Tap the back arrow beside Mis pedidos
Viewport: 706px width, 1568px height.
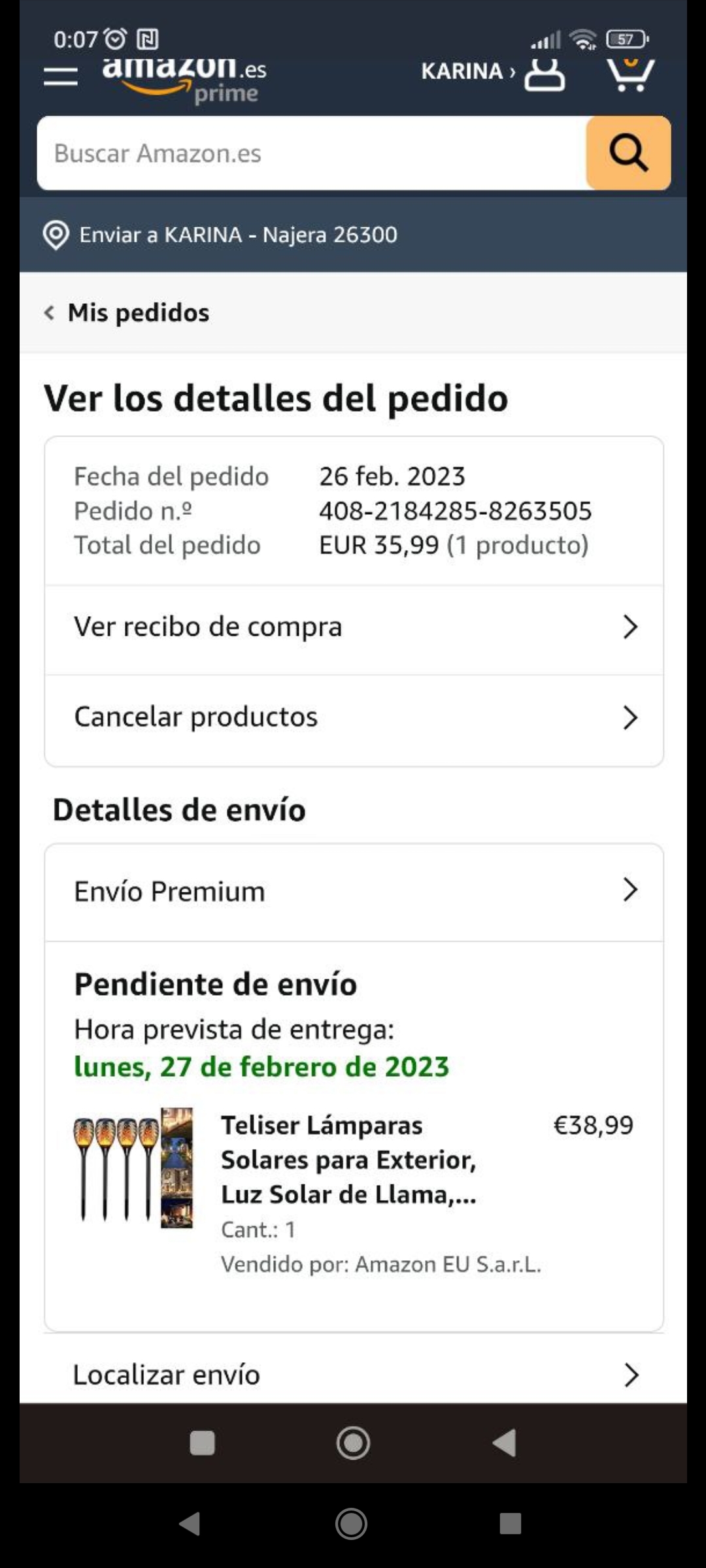pyautogui.click(x=50, y=313)
